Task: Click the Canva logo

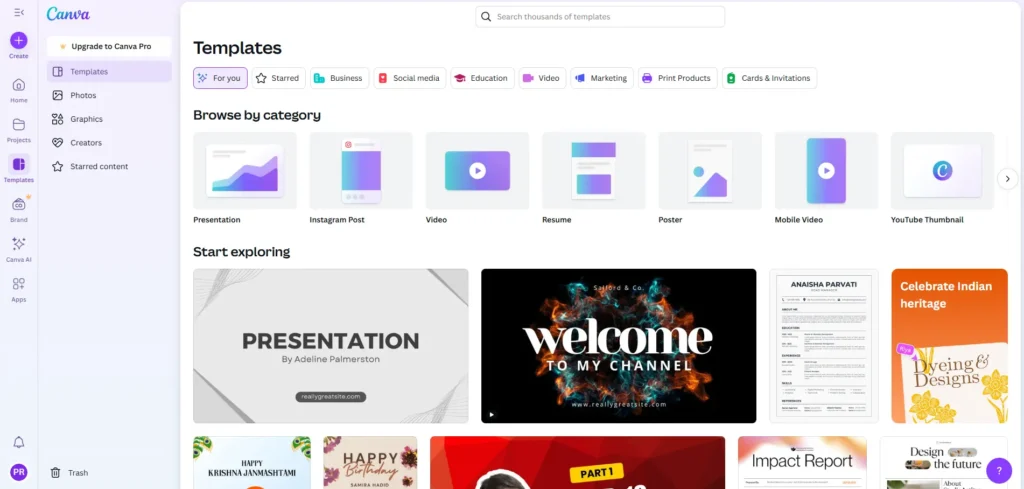Action: [68, 14]
